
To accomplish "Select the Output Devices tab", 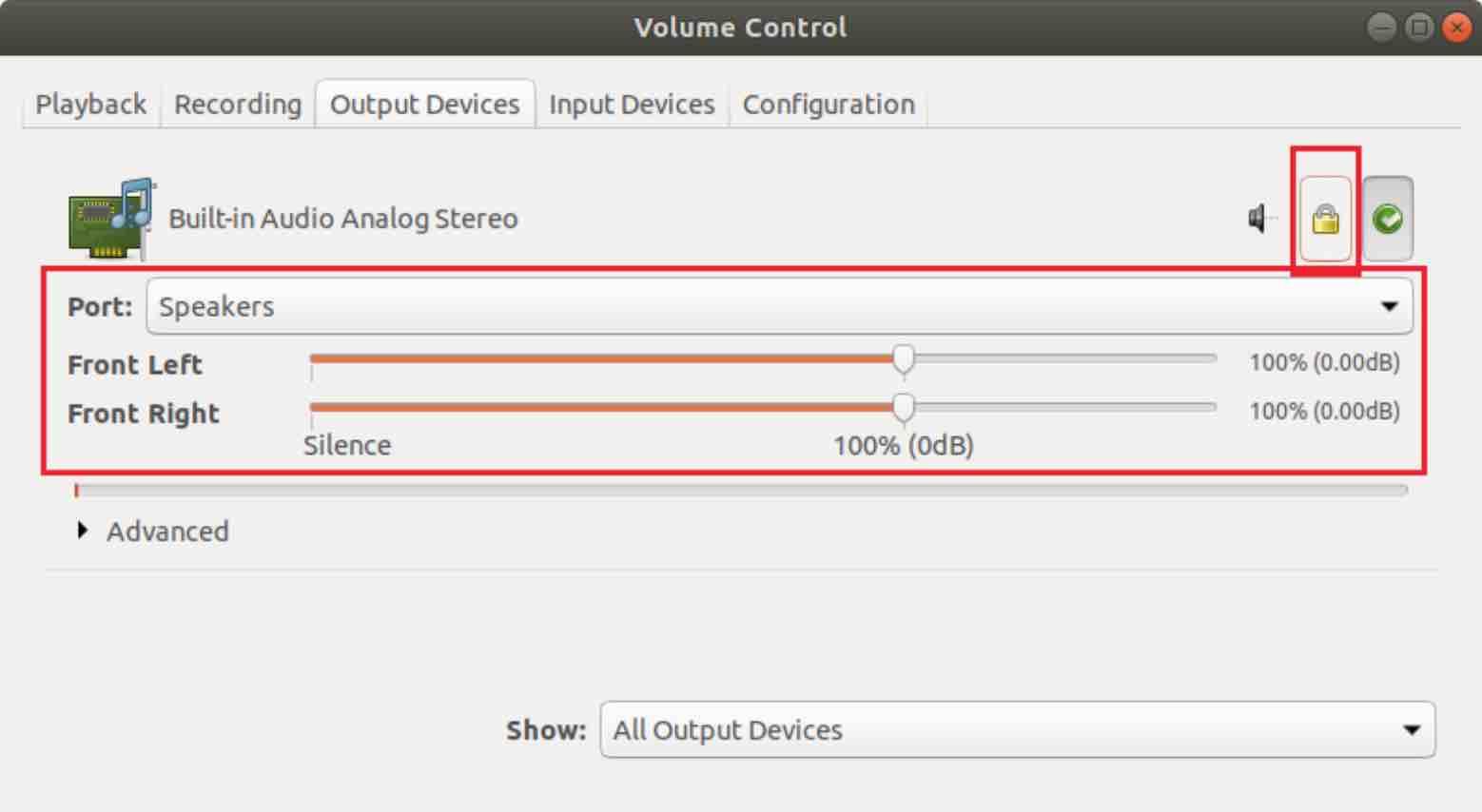I will 425,104.
